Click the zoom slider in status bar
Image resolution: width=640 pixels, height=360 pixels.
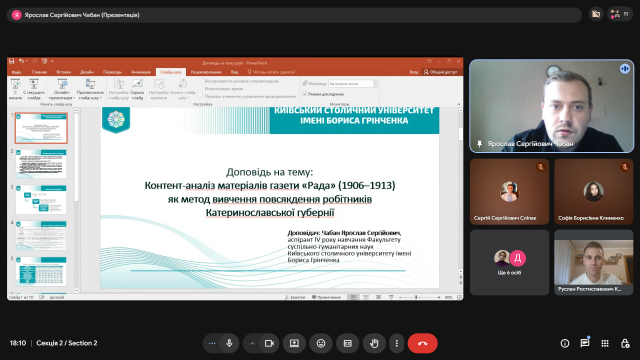[419, 297]
